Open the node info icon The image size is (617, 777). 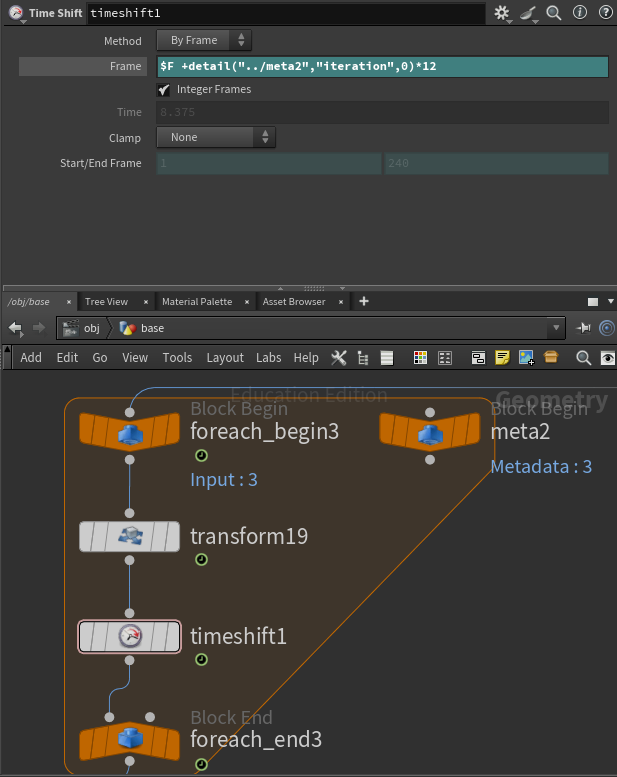click(x=580, y=13)
